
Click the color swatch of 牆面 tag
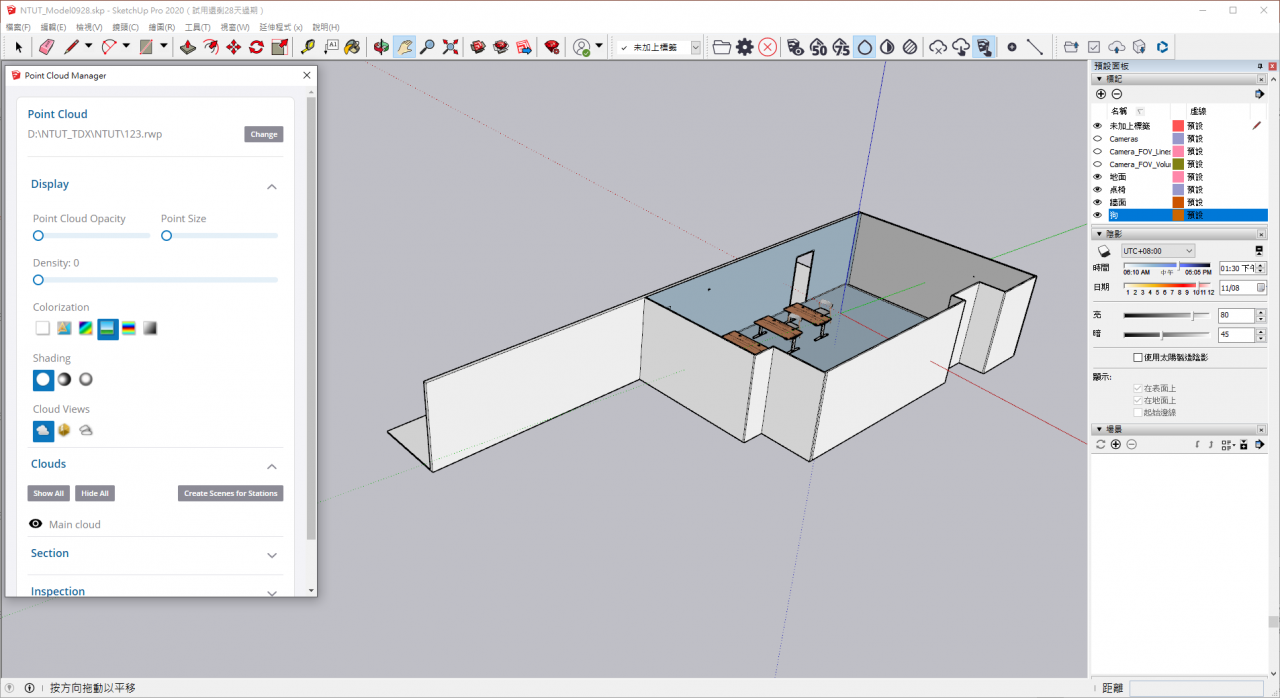(x=1178, y=202)
